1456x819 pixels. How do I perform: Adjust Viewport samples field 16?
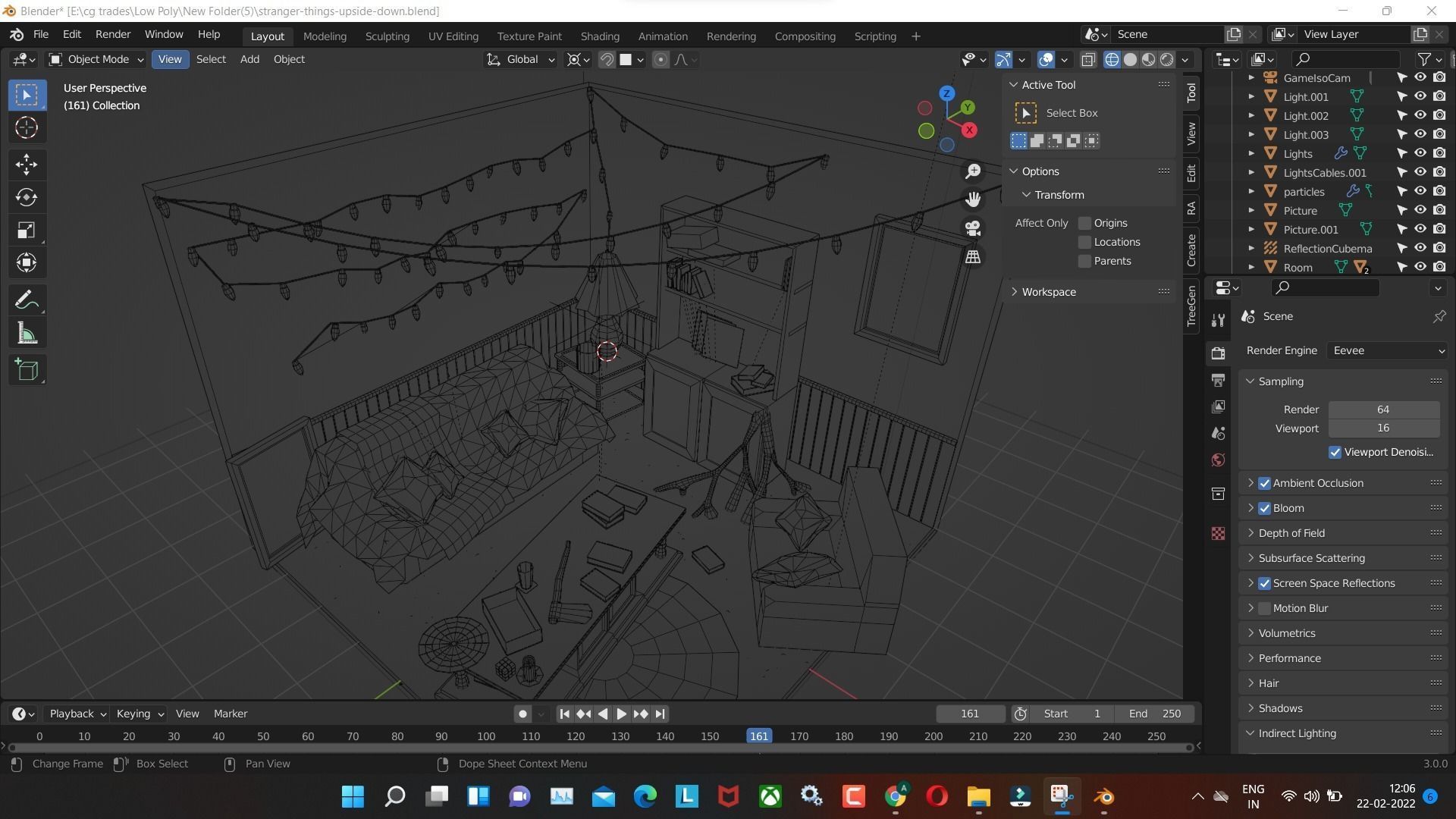click(1384, 428)
